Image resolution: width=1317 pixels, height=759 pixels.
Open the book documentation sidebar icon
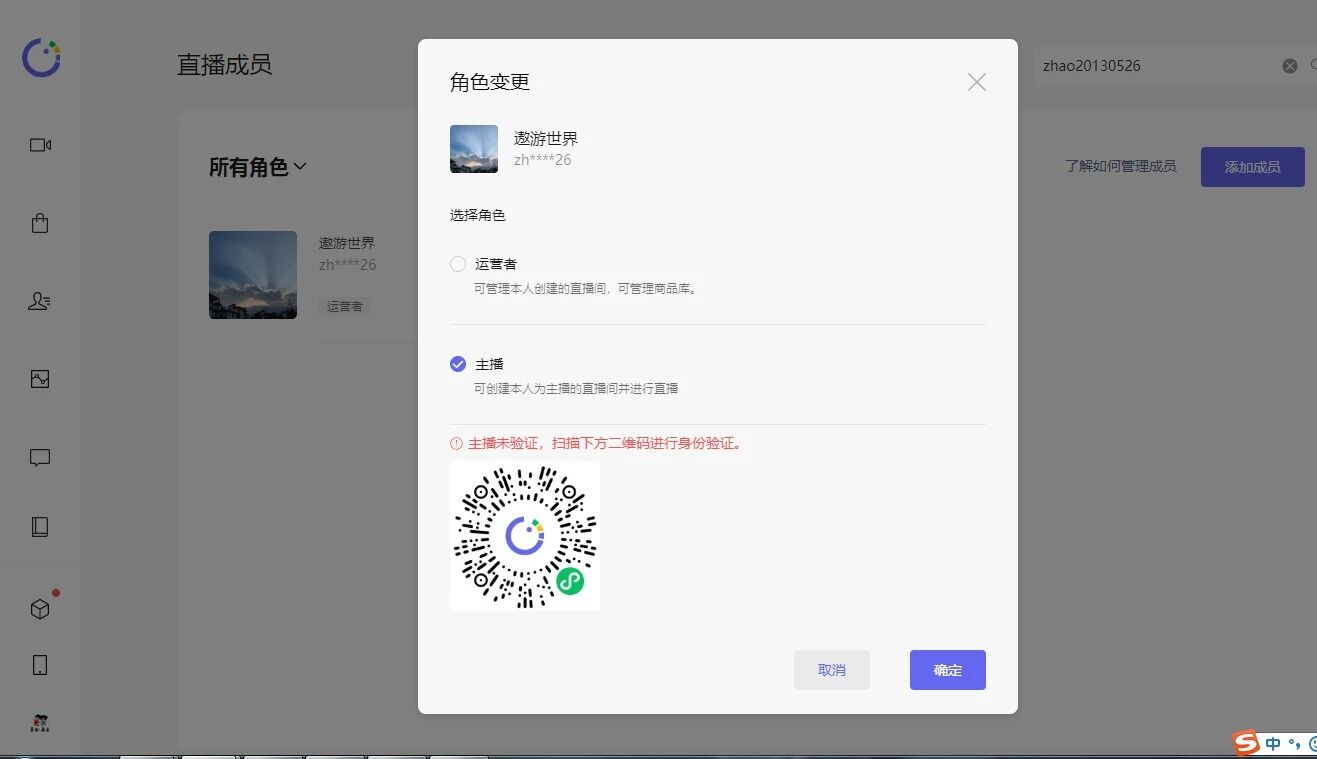(x=40, y=527)
